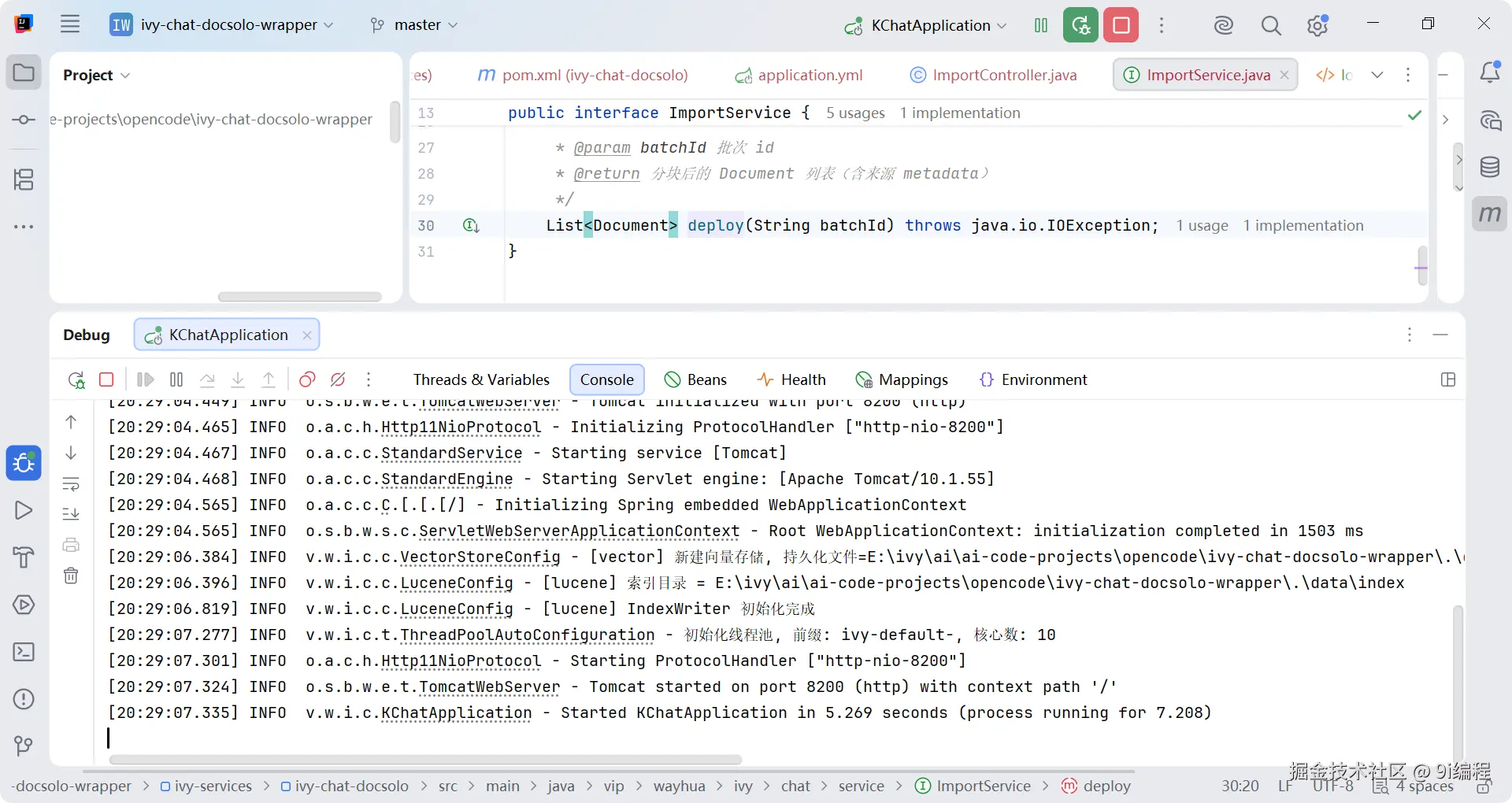Pause program in debug toolbar
This screenshot has width=1512, height=803.
[x=176, y=379]
